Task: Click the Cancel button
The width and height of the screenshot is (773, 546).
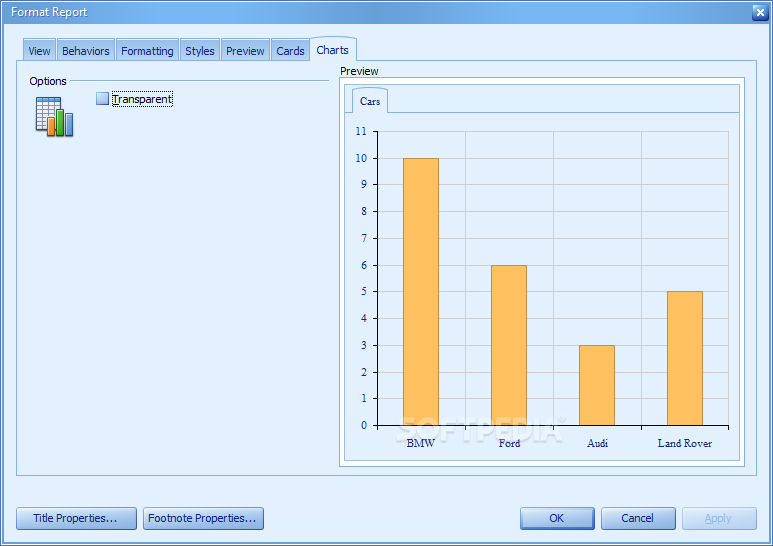Action: [x=638, y=518]
